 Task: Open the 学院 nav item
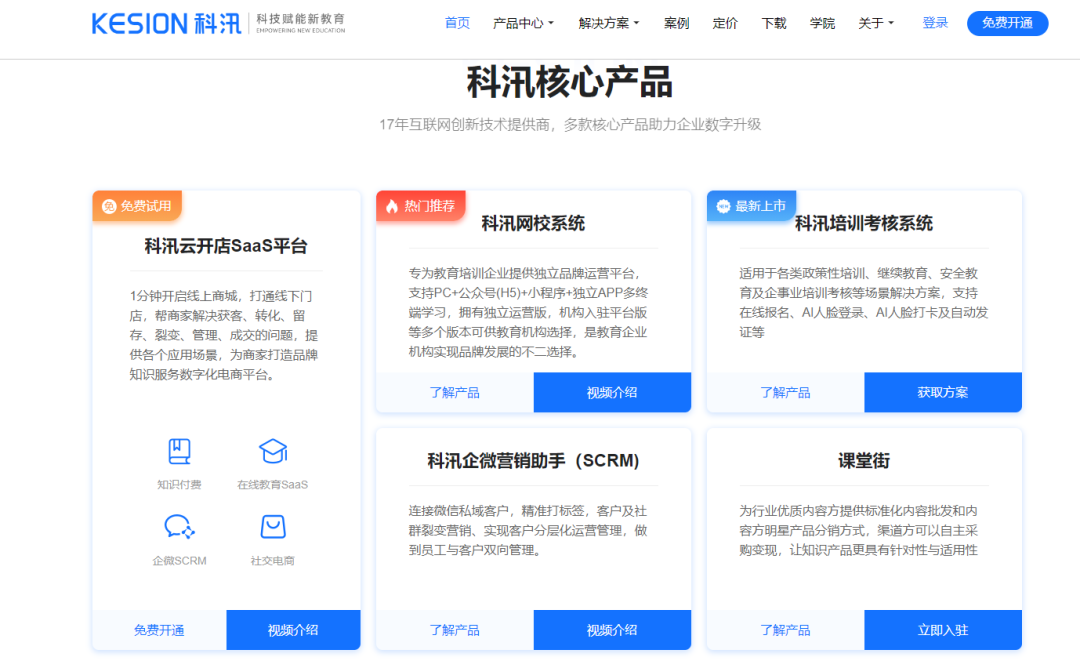click(822, 23)
